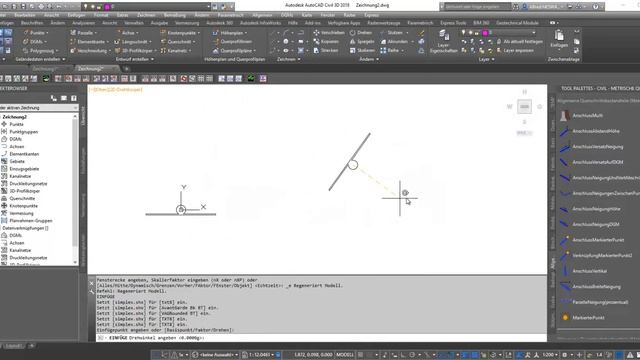Image resolution: width=640 pixels, height=360 pixels.
Task: Switch to the Ausgabe ribbon tab
Action: [x=159, y=23]
